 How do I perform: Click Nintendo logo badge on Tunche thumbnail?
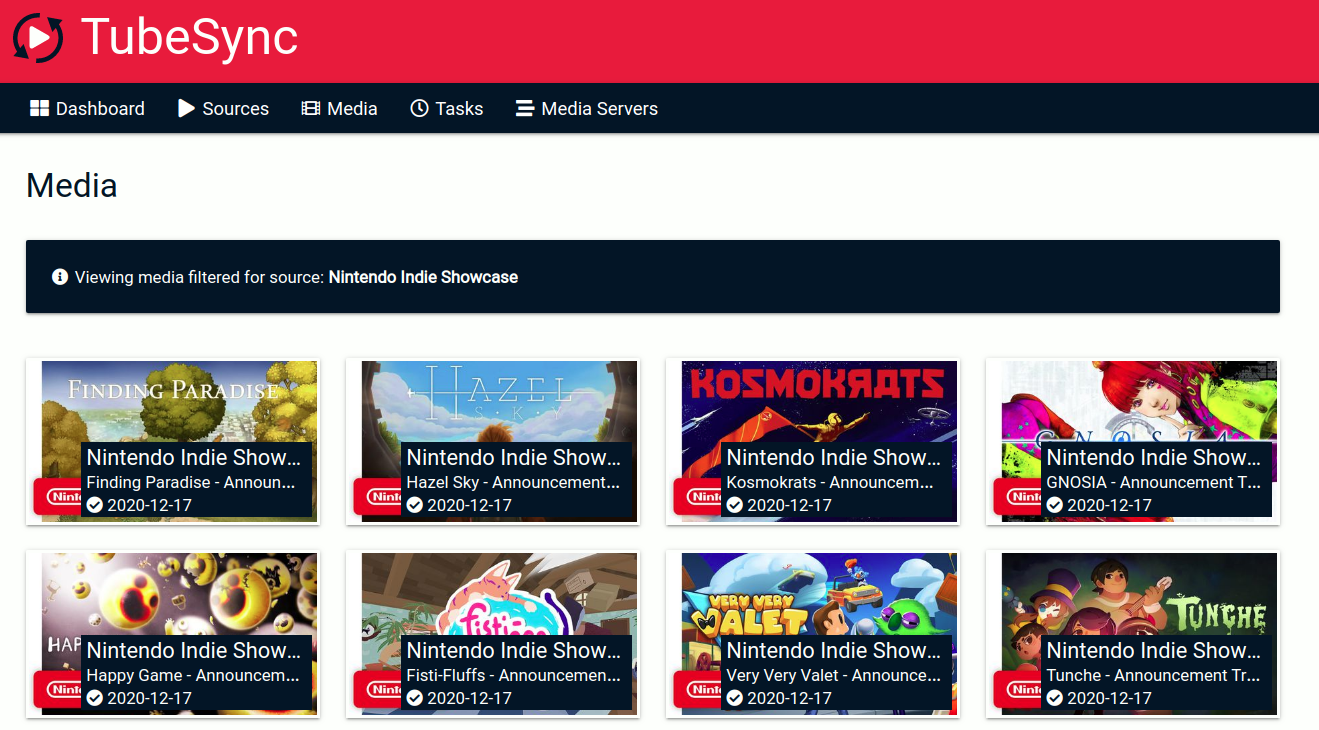(1018, 689)
